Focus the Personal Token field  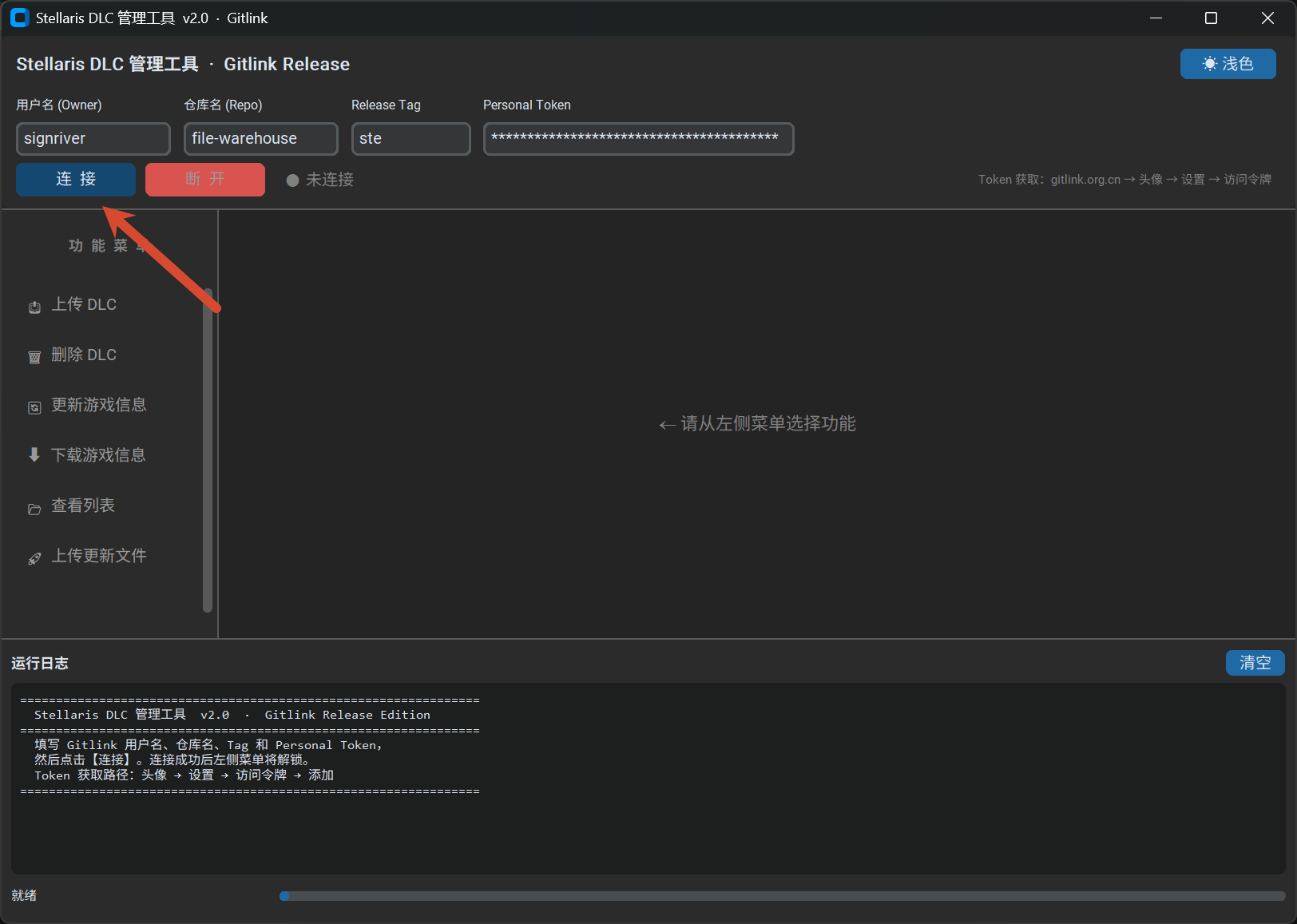pyautogui.click(x=639, y=139)
